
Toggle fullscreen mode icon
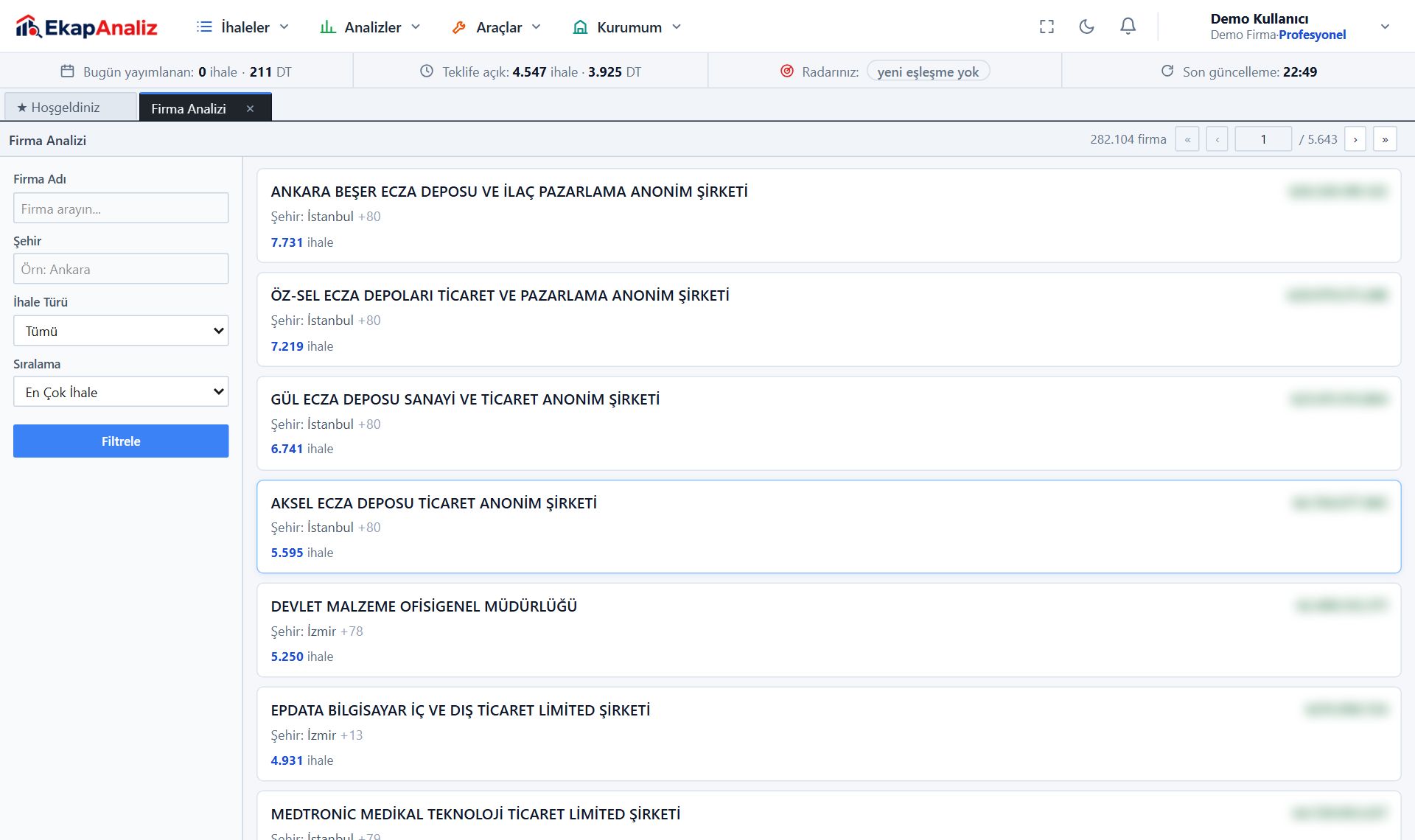point(1047,27)
